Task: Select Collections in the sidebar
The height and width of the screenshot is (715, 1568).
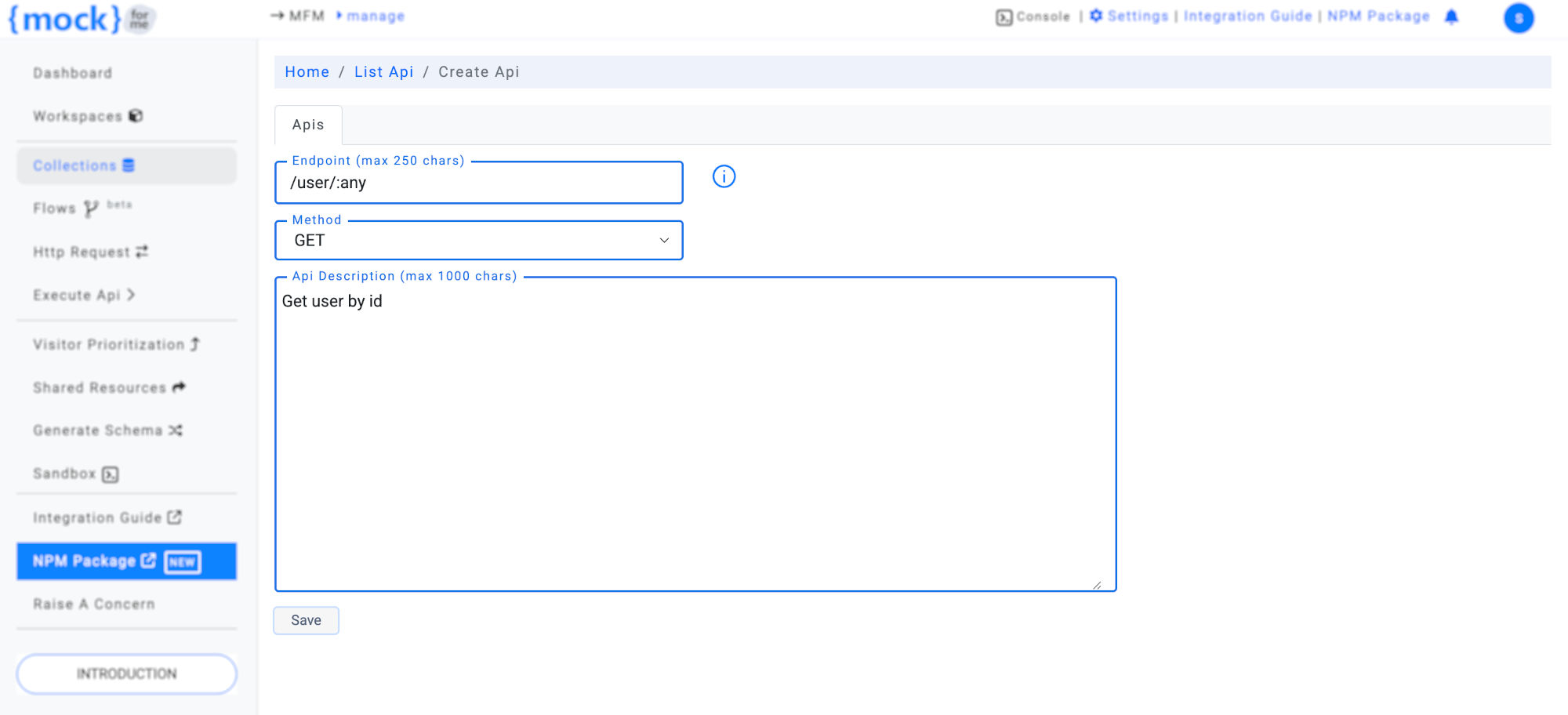Action: point(126,165)
